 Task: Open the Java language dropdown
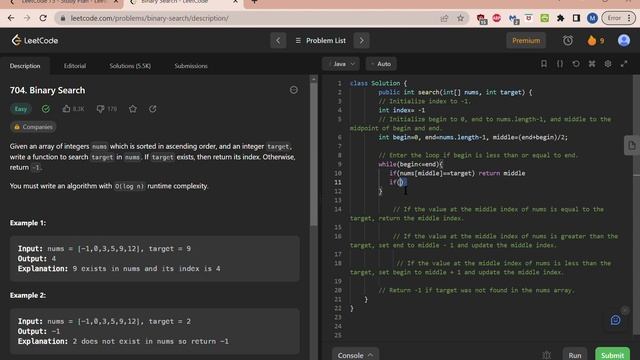click(341, 64)
